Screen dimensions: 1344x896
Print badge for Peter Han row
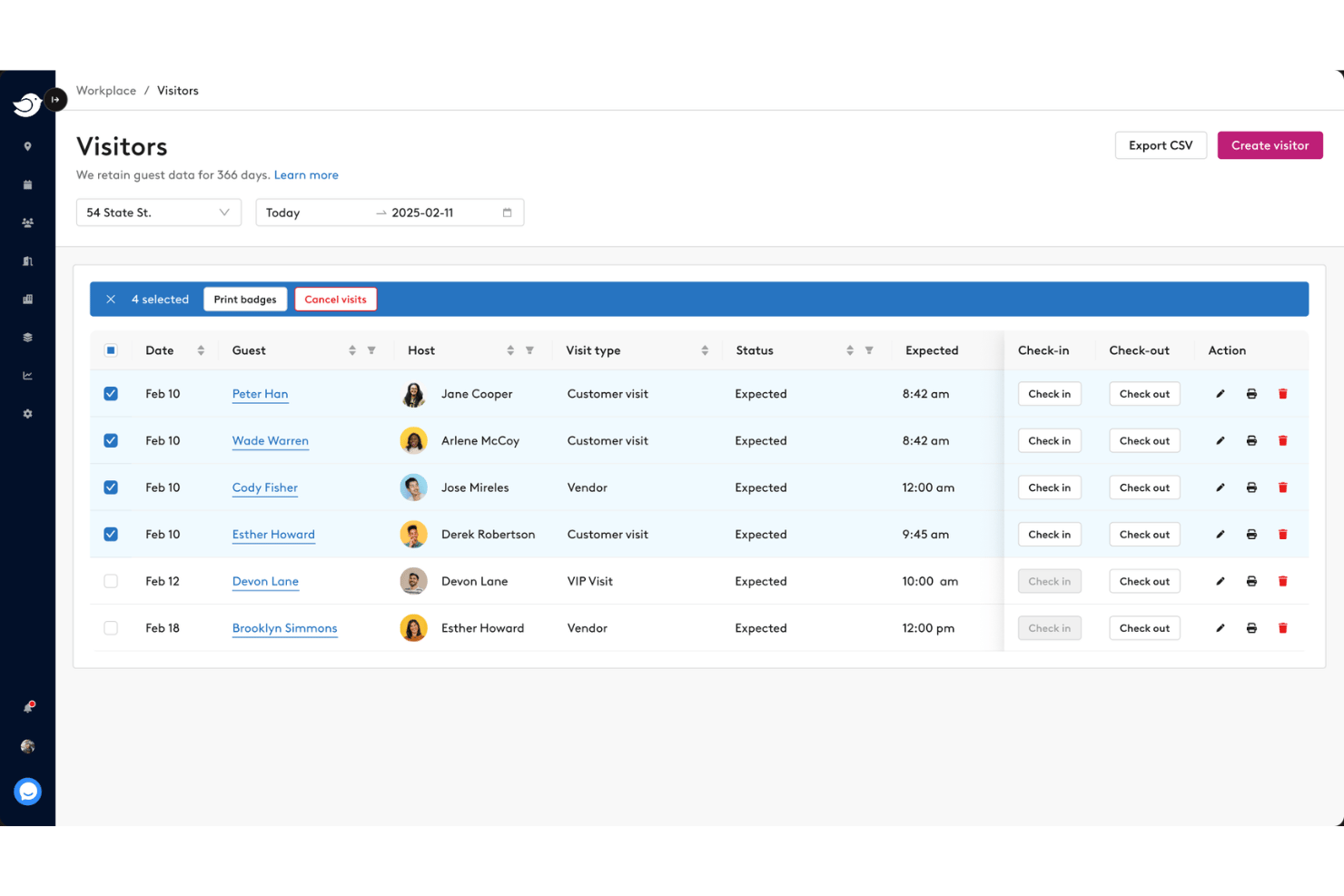[x=1251, y=394]
